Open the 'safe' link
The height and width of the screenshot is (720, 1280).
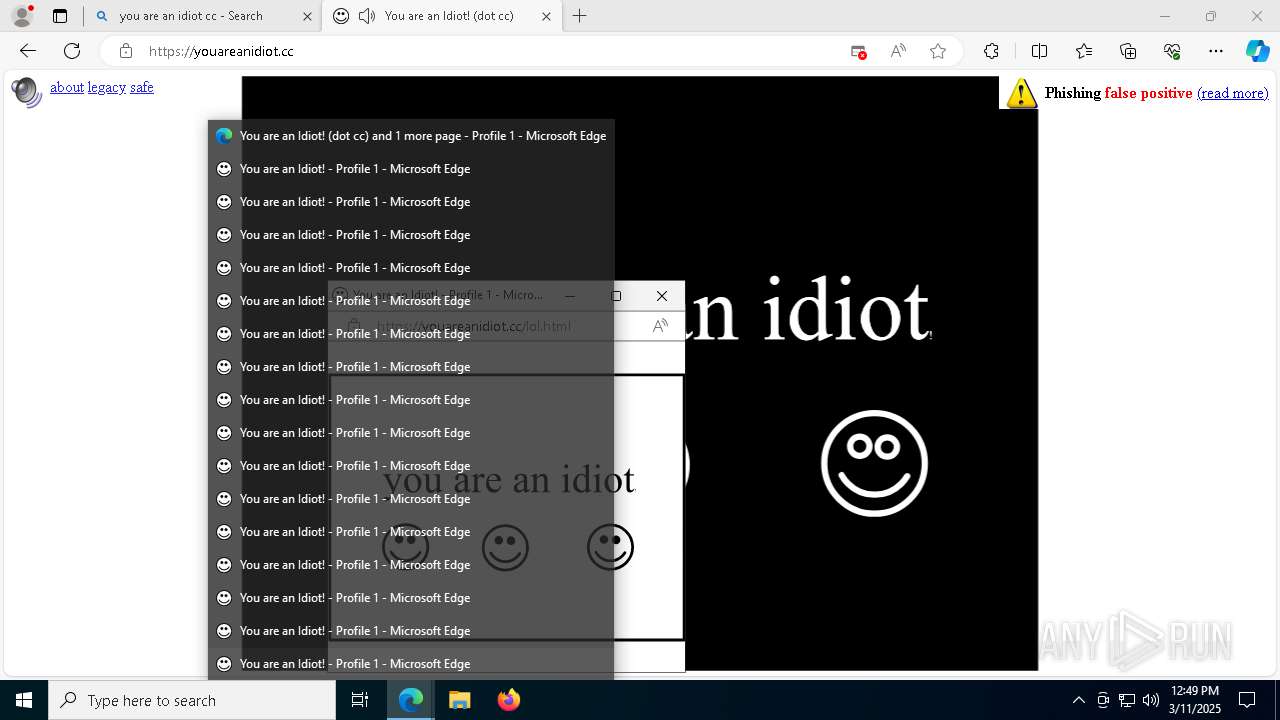(x=142, y=87)
